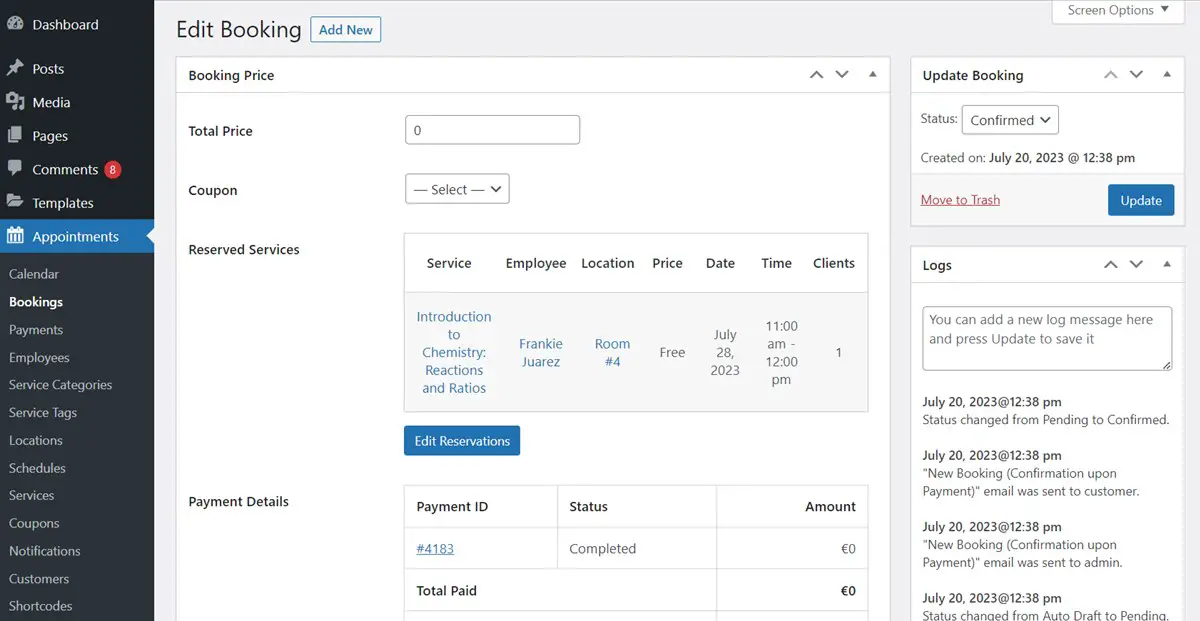
Task: Open Dashboard menu item
Action: 65,24
